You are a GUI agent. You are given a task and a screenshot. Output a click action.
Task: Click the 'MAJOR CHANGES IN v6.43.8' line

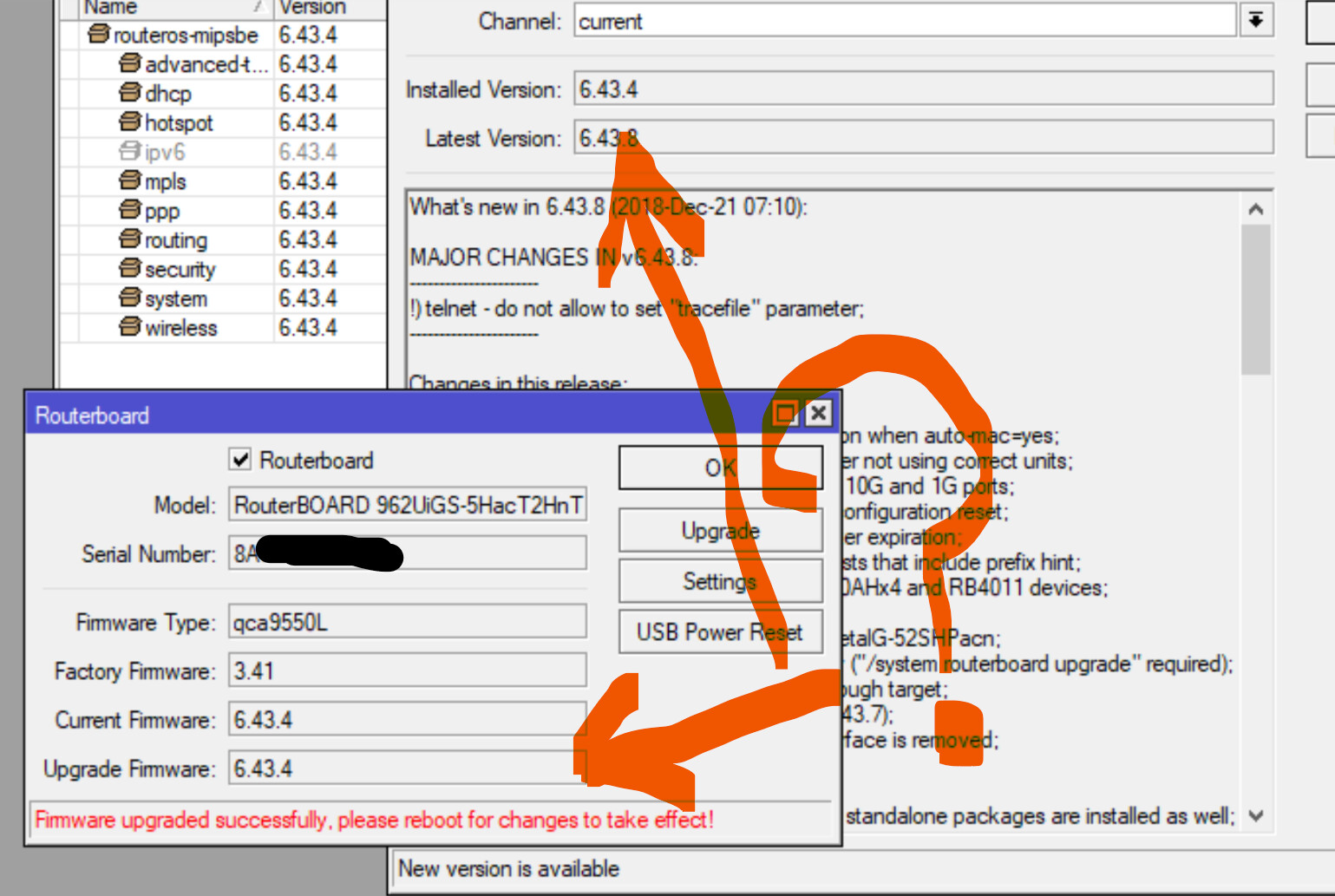point(553,257)
